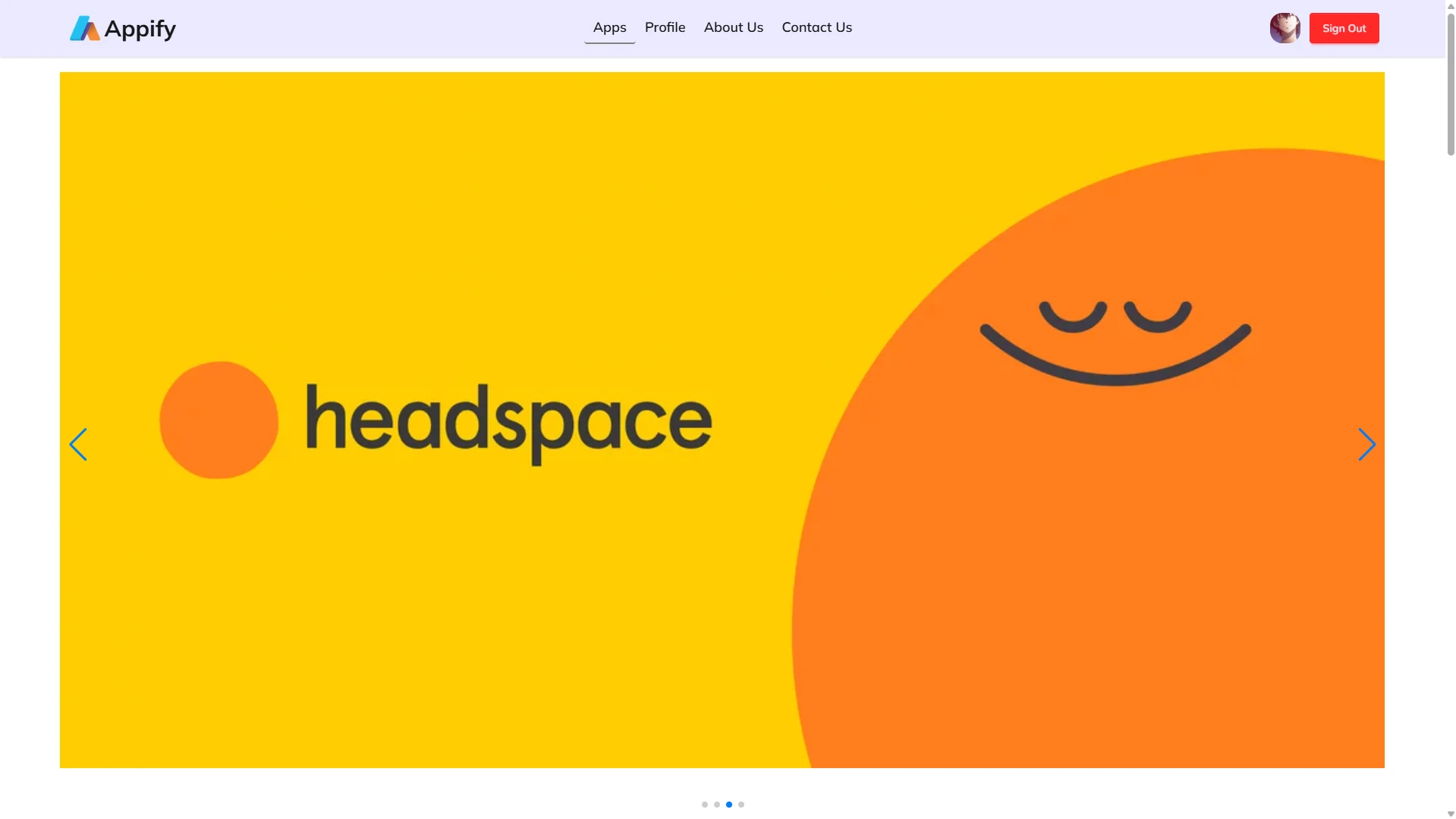This screenshot has width=1456, height=819.
Task: Open the Profile nav item
Action: 665,28
